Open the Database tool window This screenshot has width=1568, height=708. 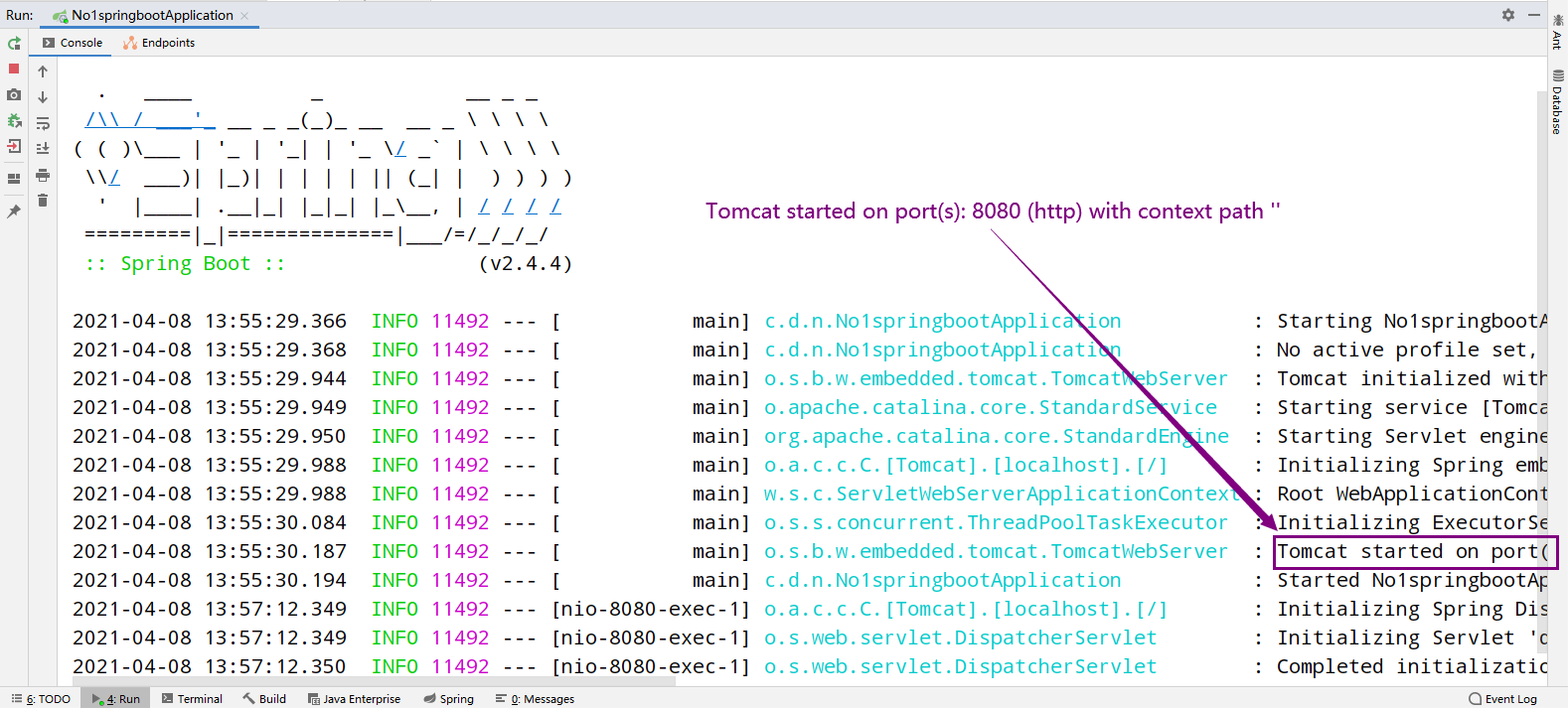pyautogui.click(x=1557, y=101)
